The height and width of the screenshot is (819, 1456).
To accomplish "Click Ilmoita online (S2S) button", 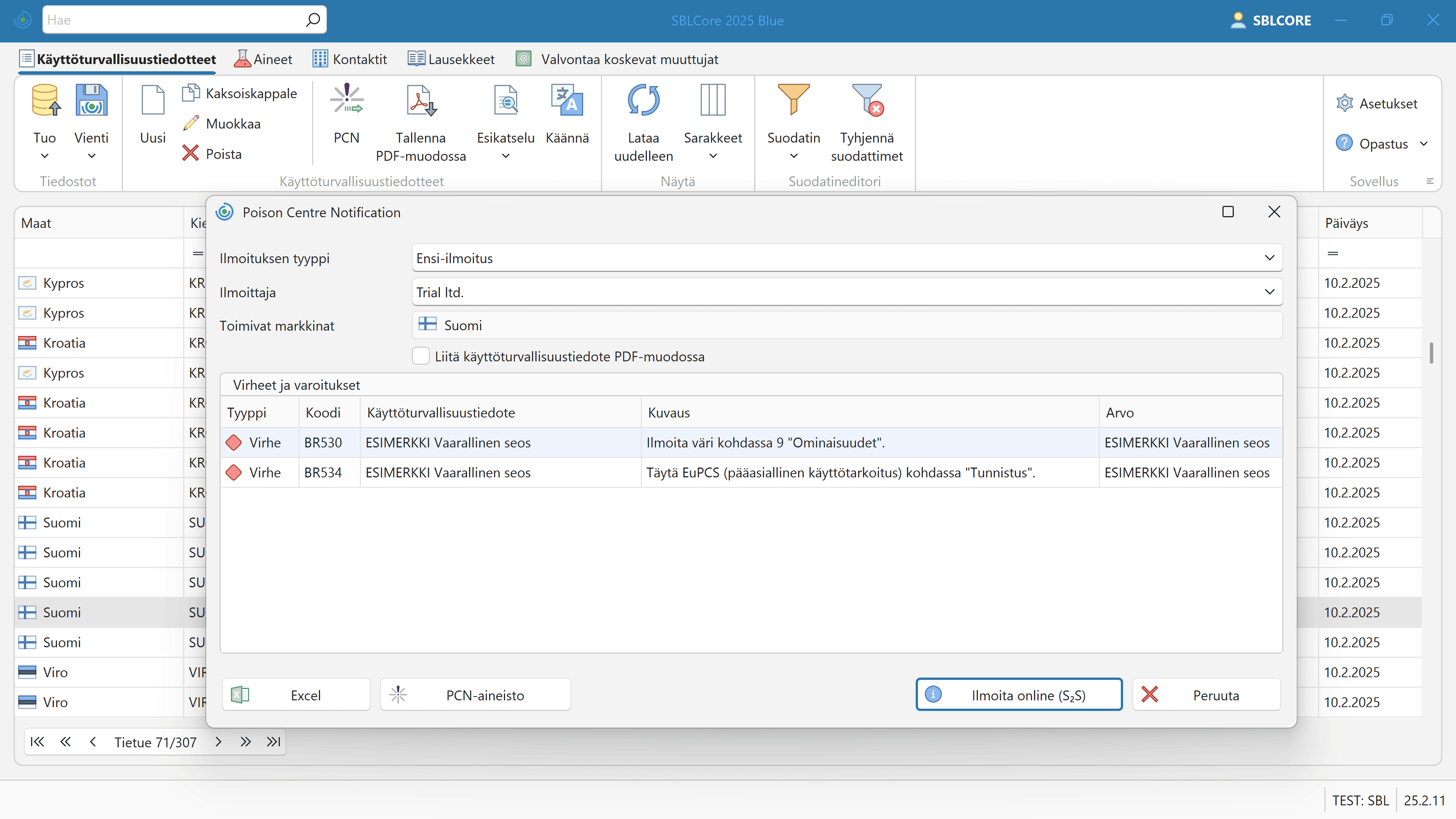I will (1018, 695).
